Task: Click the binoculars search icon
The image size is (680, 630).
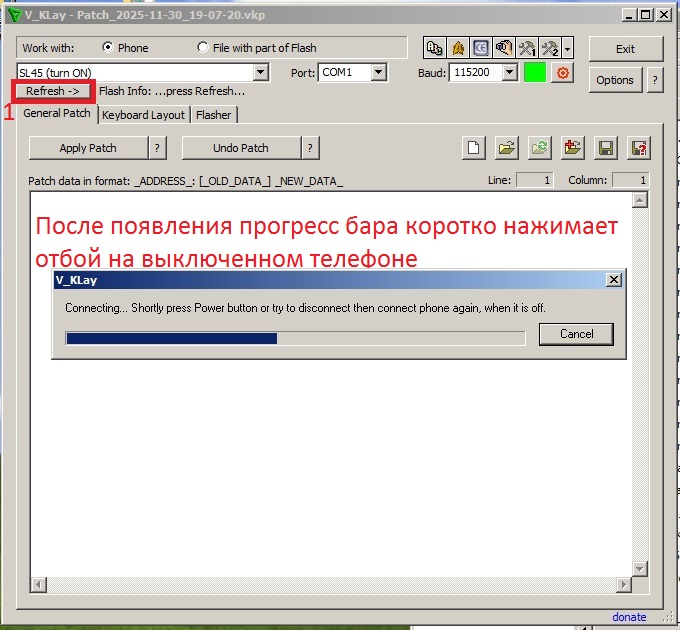Action: pyautogui.click(x=503, y=48)
